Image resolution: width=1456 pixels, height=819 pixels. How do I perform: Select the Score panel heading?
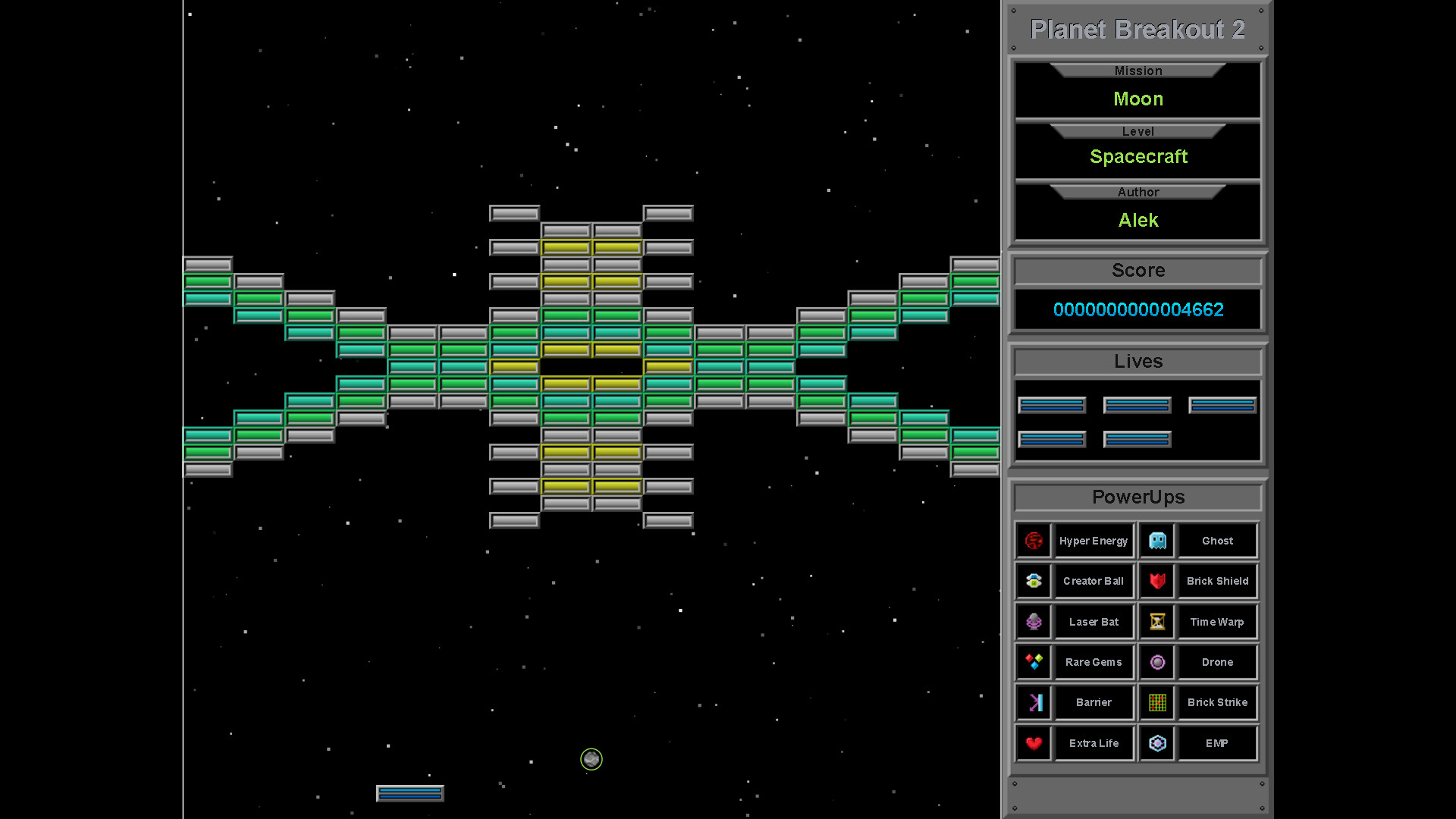[x=1137, y=270]
